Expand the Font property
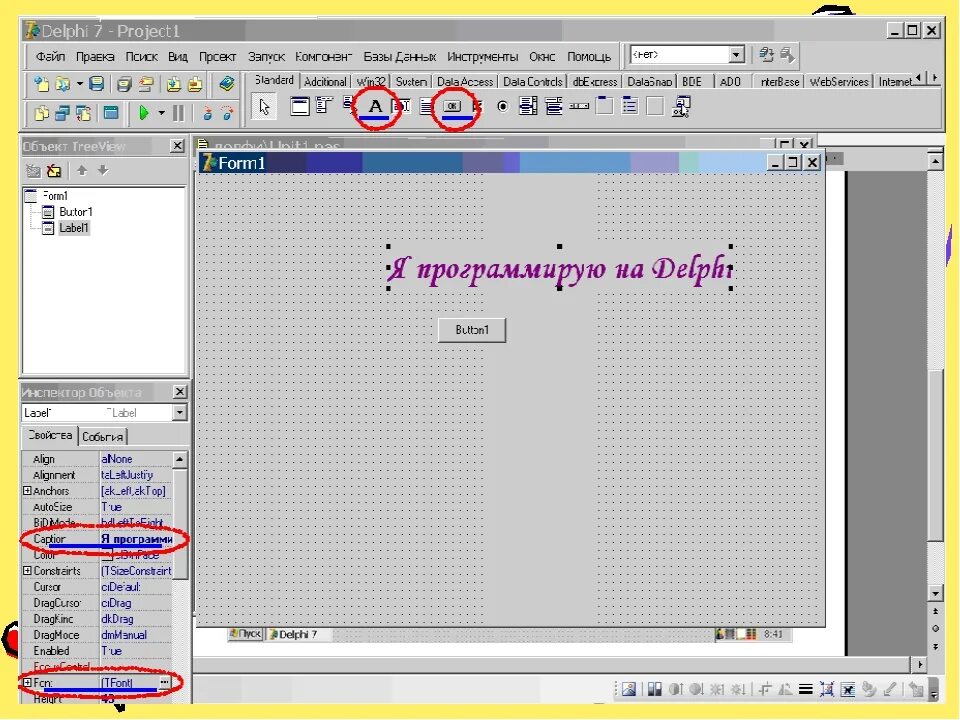Viewport: 960px width, 720px height. point(27,682)
